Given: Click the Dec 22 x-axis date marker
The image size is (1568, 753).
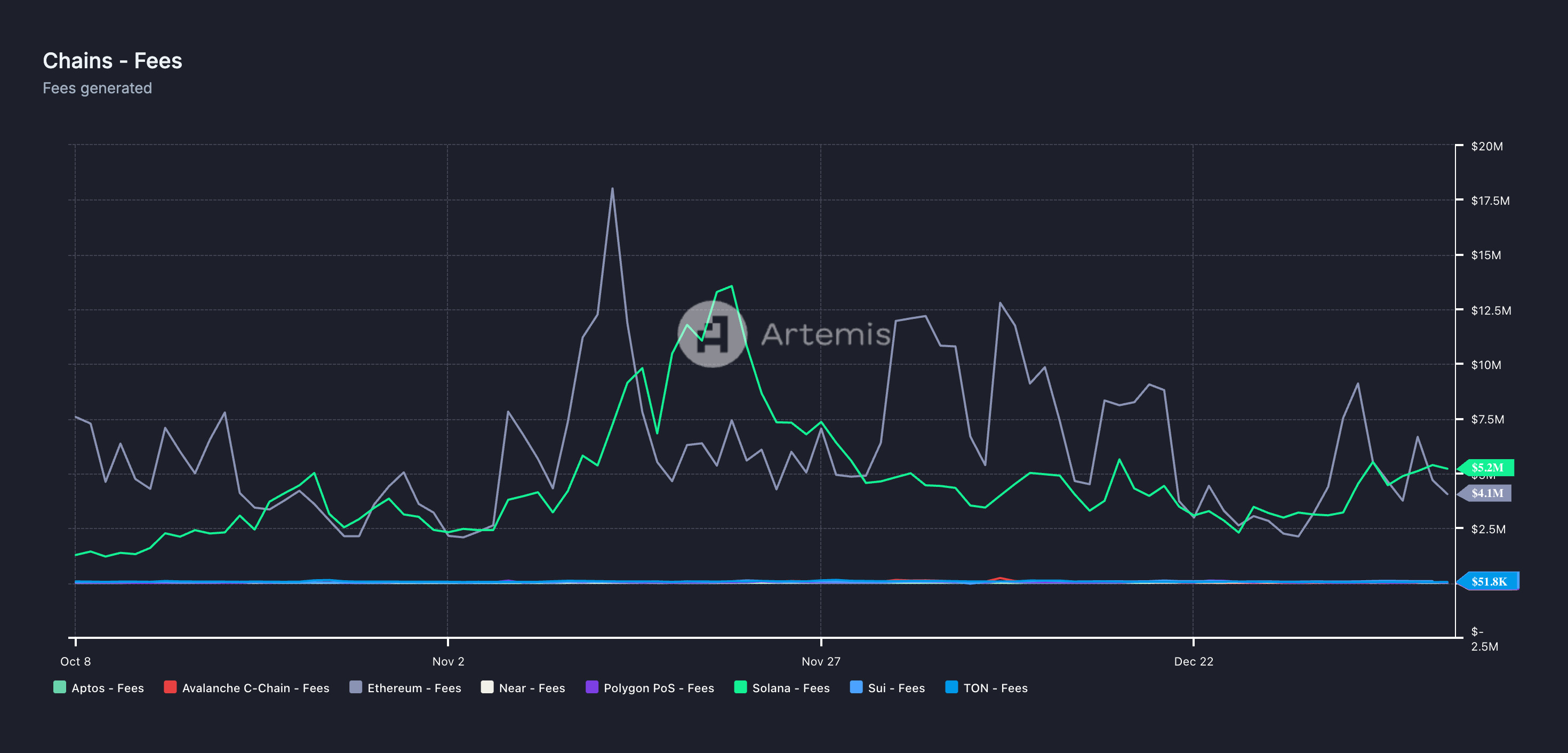Looking at the screenshot, I should (x=1193, y=661).
